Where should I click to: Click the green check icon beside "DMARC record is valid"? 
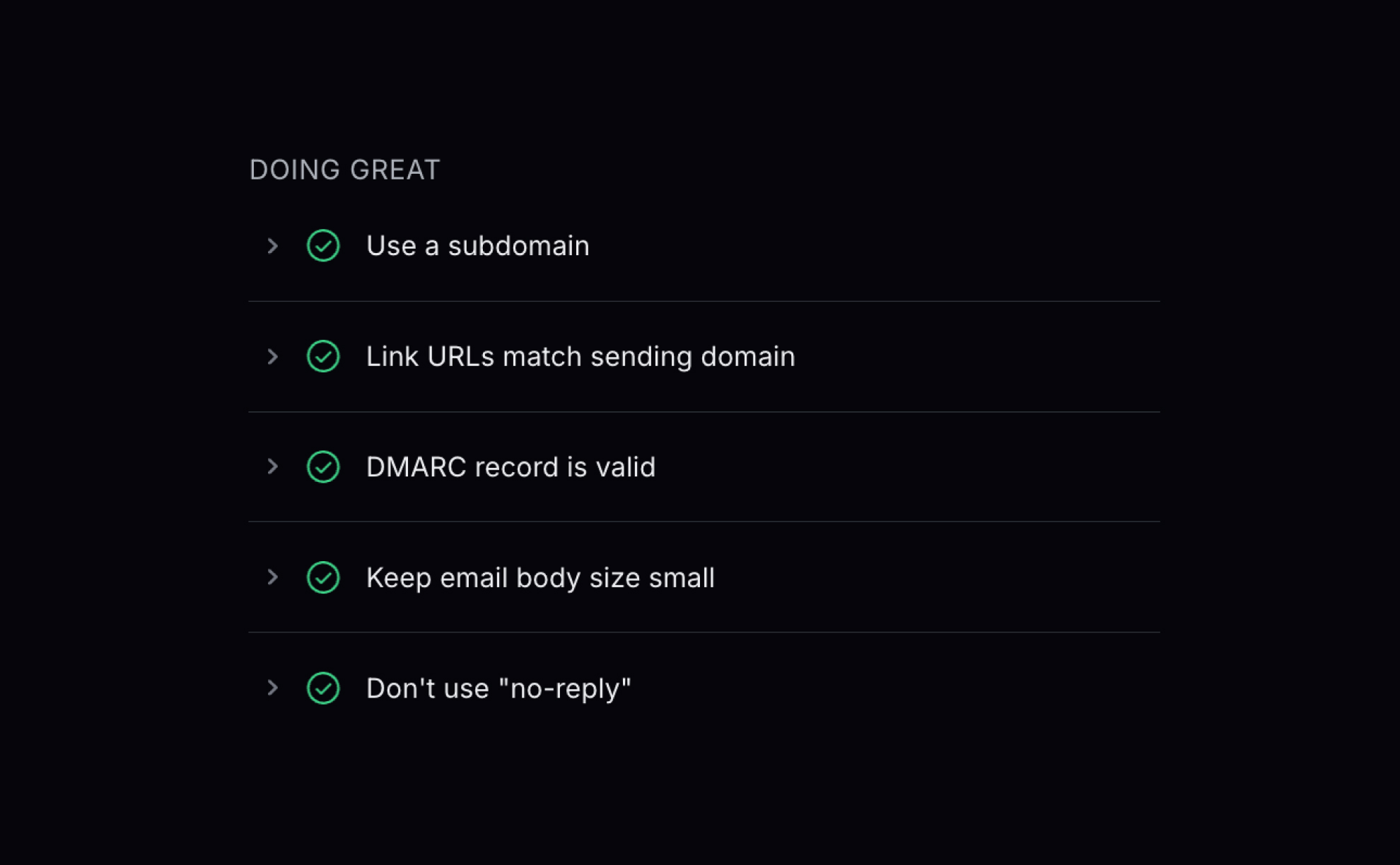click(x=323, y=466)
